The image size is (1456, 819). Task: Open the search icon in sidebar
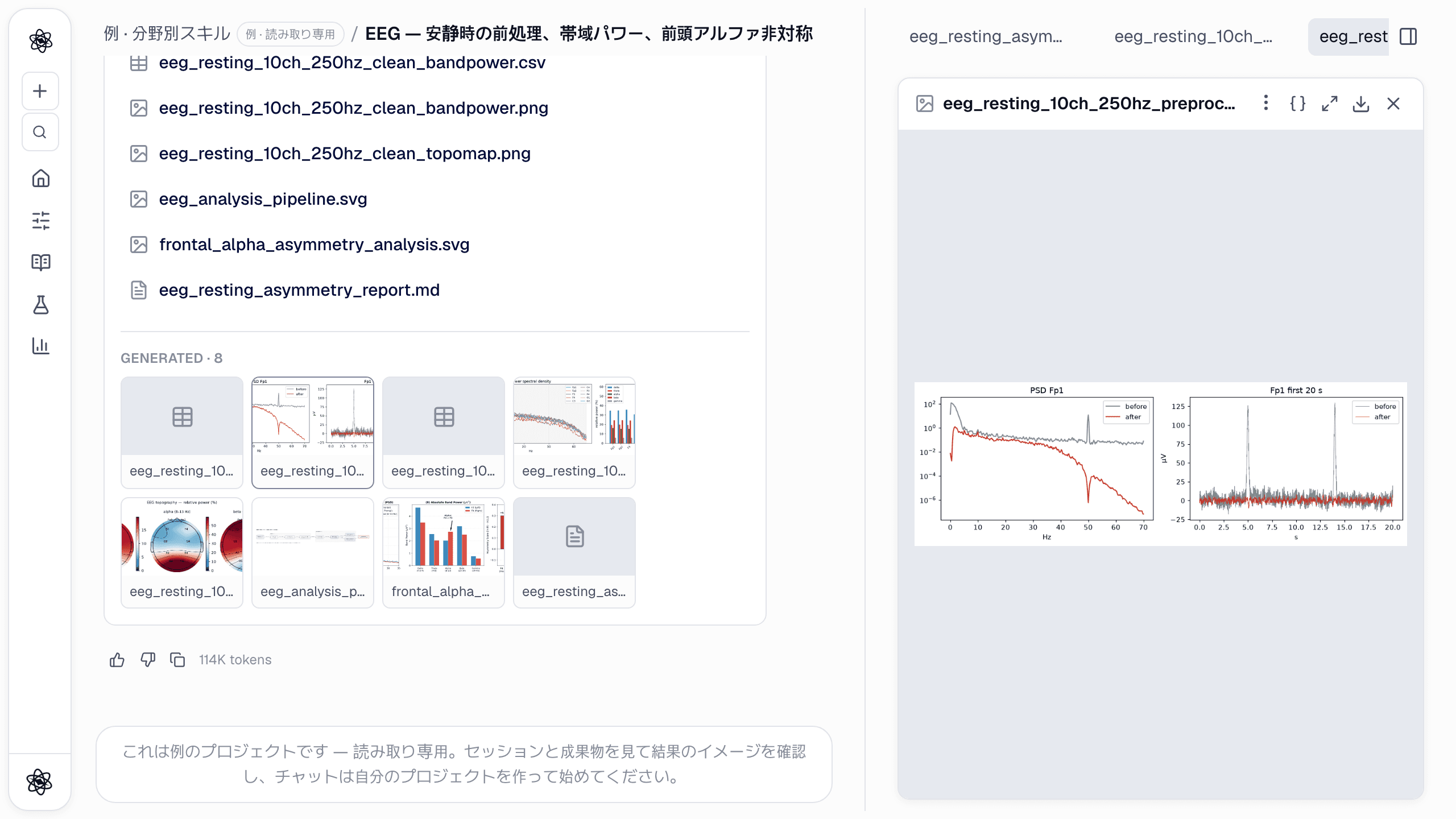click(40, 132)
